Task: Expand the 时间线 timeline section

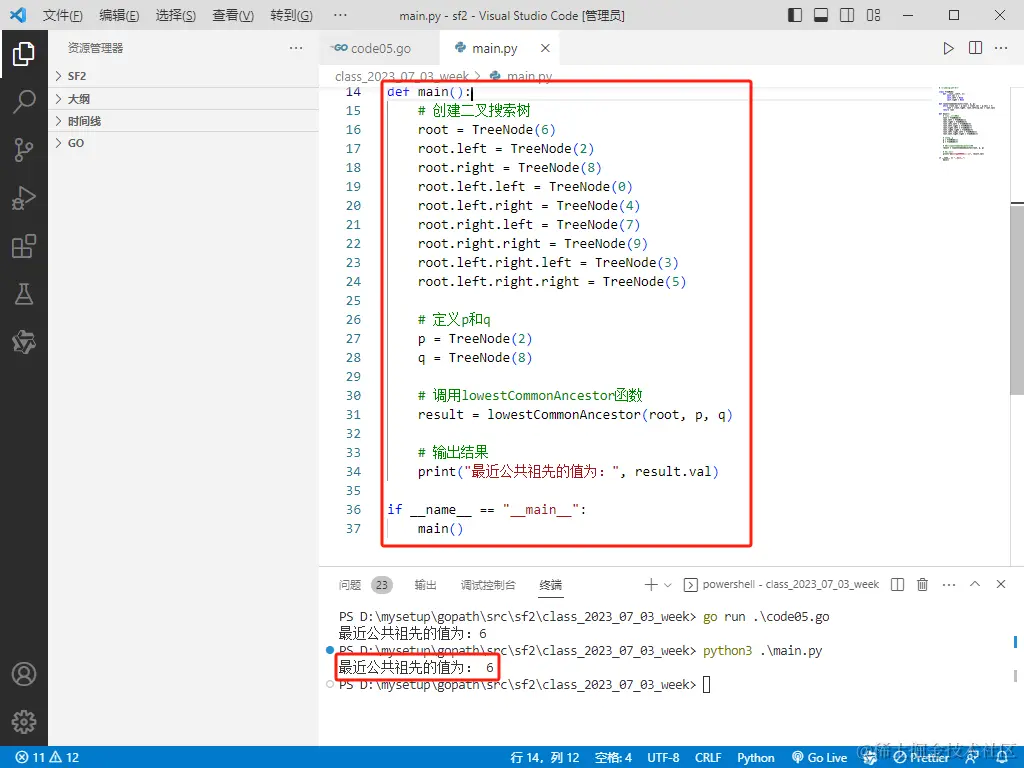Action: (184, 121)
